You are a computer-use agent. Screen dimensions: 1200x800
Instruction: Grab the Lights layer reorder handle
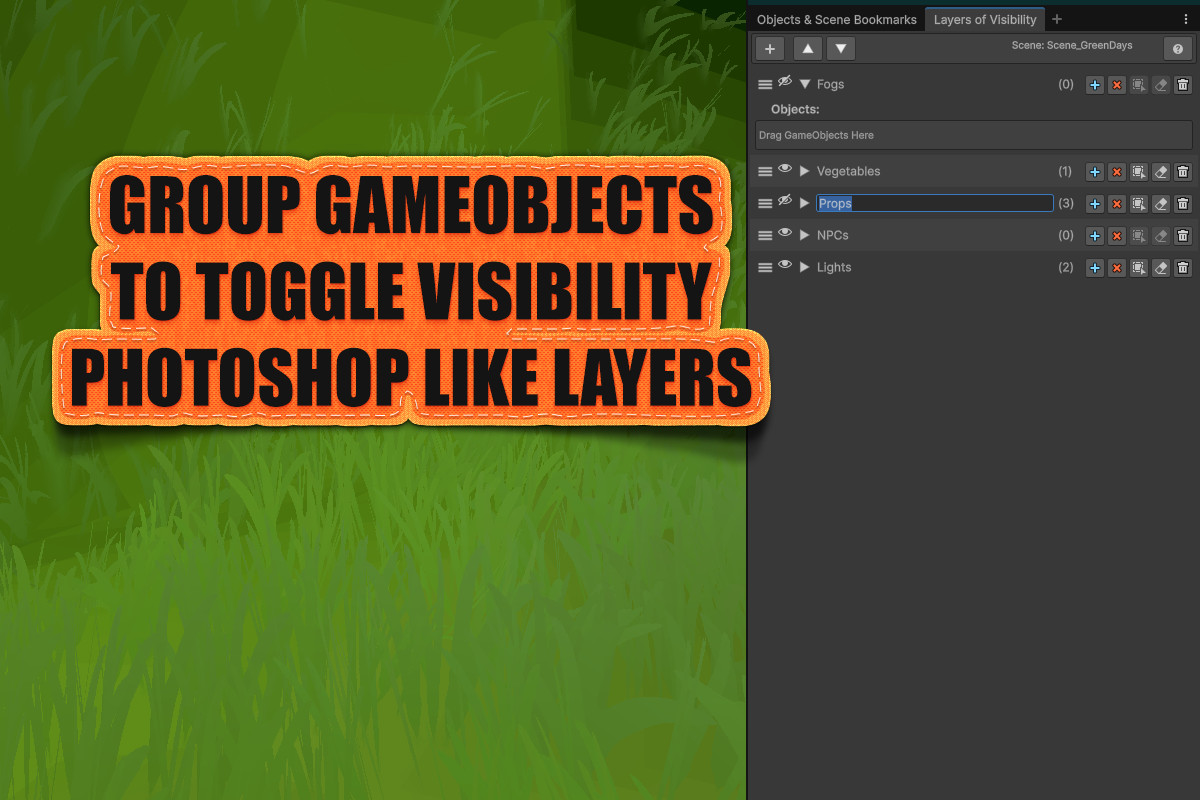coord(765,268)
